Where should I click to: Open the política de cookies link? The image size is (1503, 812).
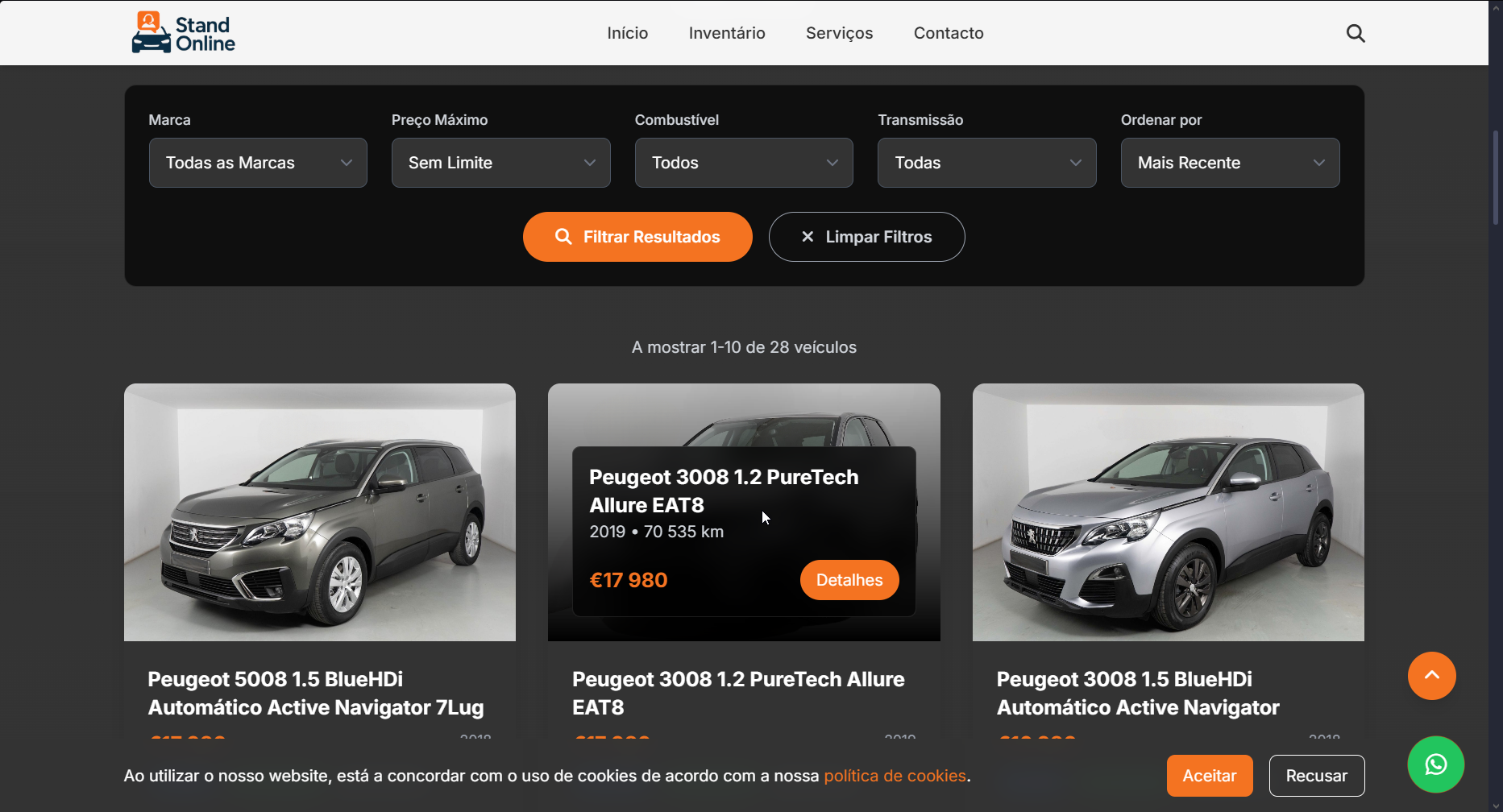click(x=895, y=775)
